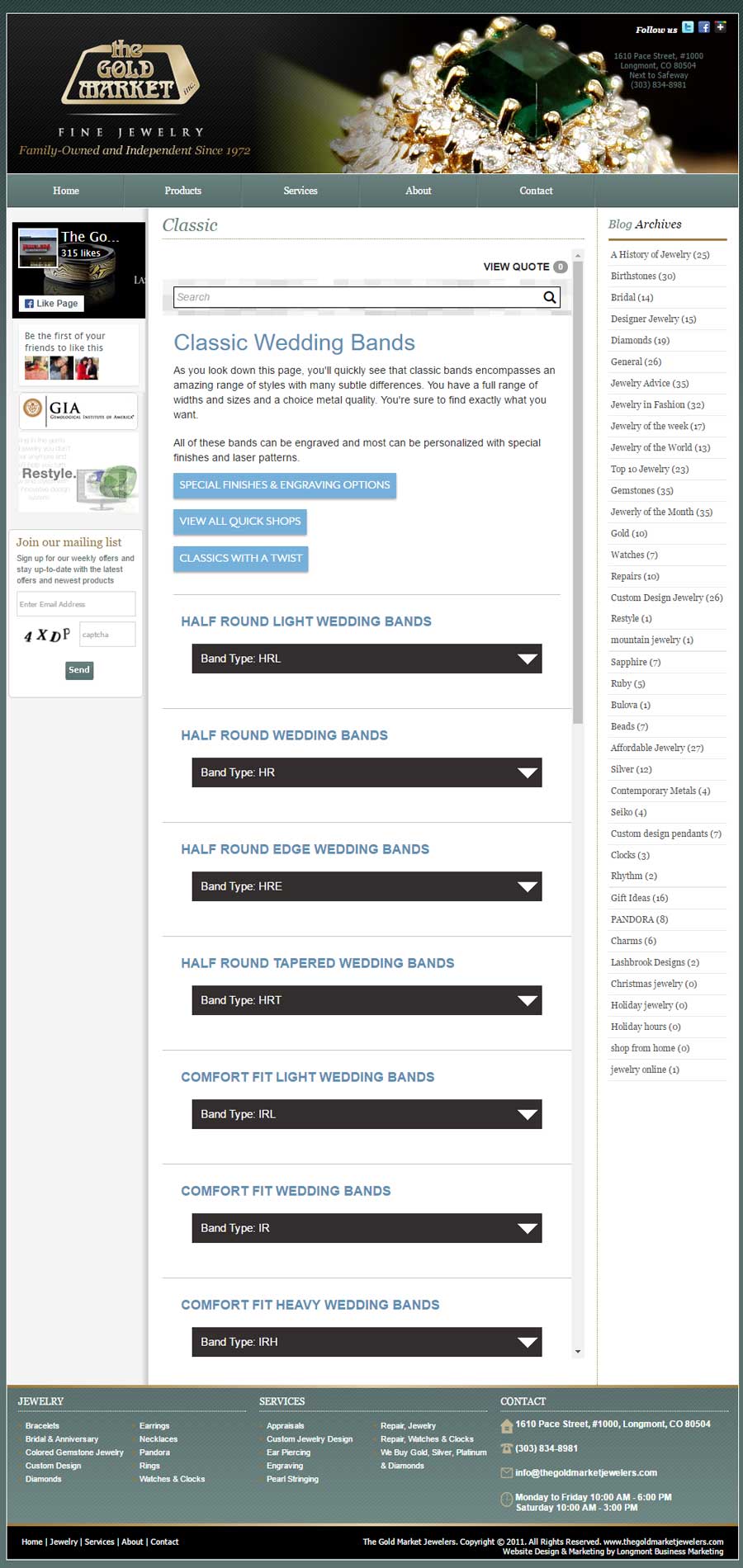Focus the captcha input field
743x1568 pixels.
(107, 635)
